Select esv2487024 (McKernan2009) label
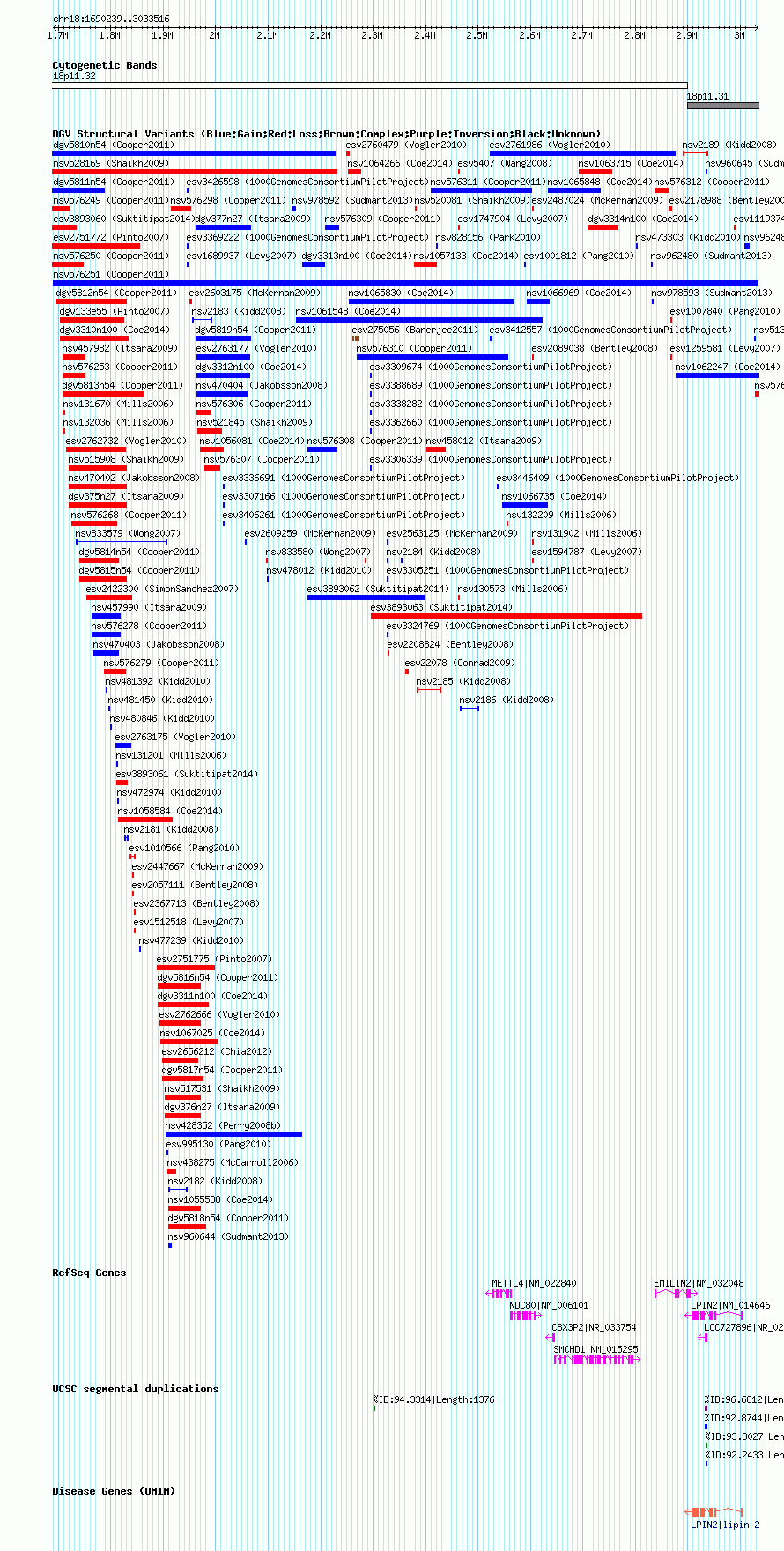The image size is (784, 1551). [x=597, y=200]
